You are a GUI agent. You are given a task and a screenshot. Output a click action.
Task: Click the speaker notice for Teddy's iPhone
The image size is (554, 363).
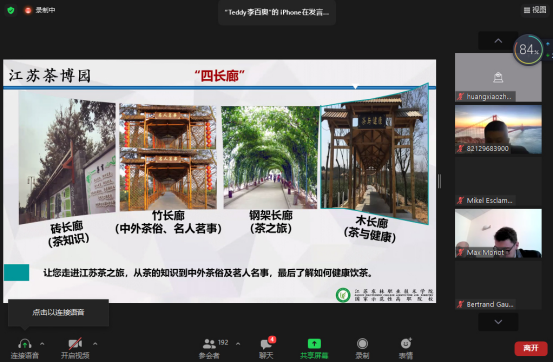(x=277, y=12)
